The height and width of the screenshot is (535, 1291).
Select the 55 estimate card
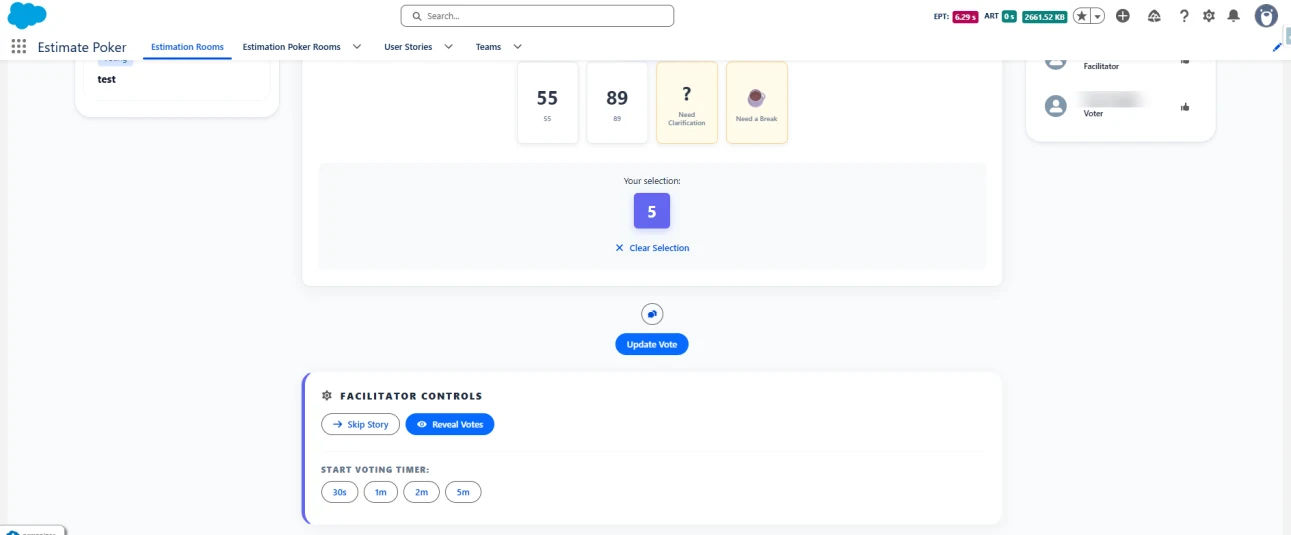click(x=547, y=102)
